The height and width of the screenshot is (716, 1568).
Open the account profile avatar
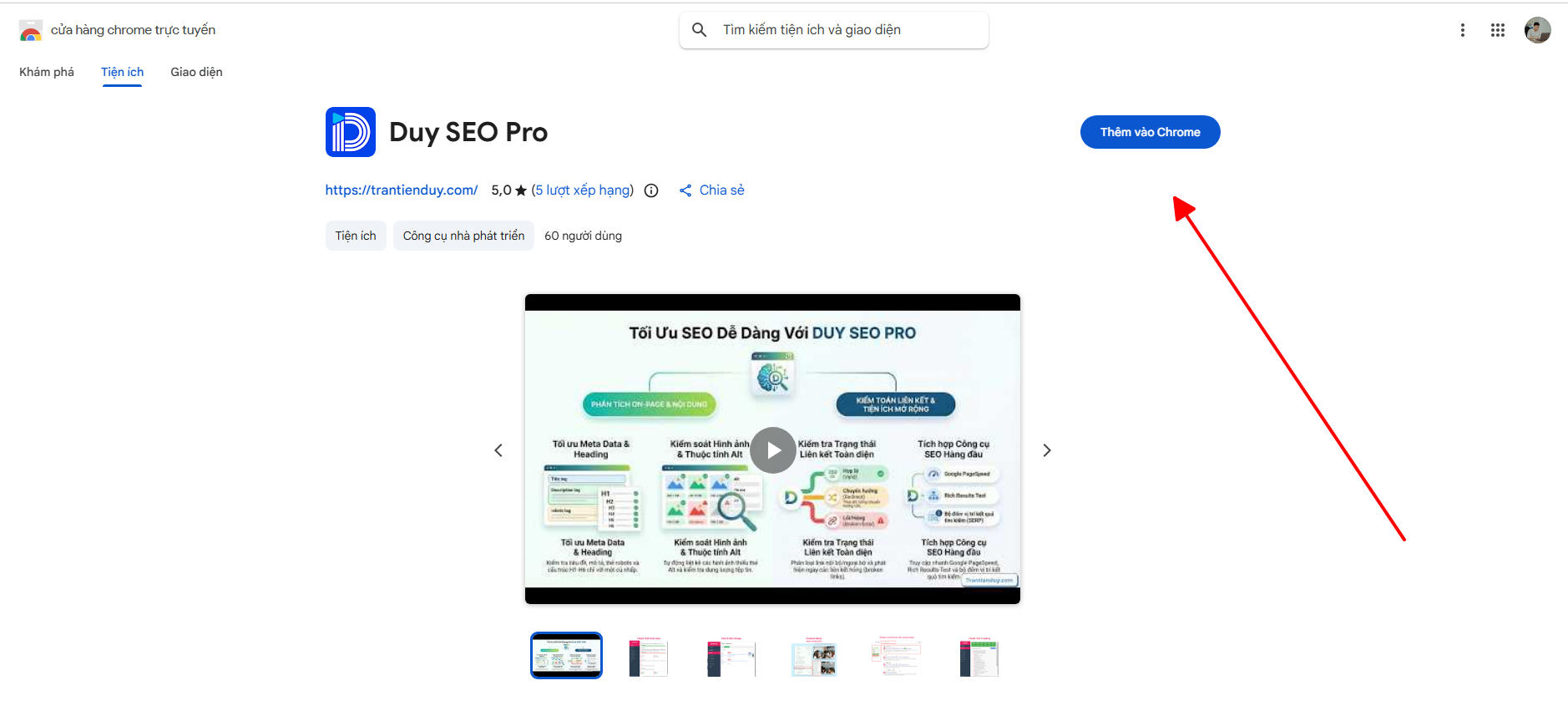(x=1537, y=30)
